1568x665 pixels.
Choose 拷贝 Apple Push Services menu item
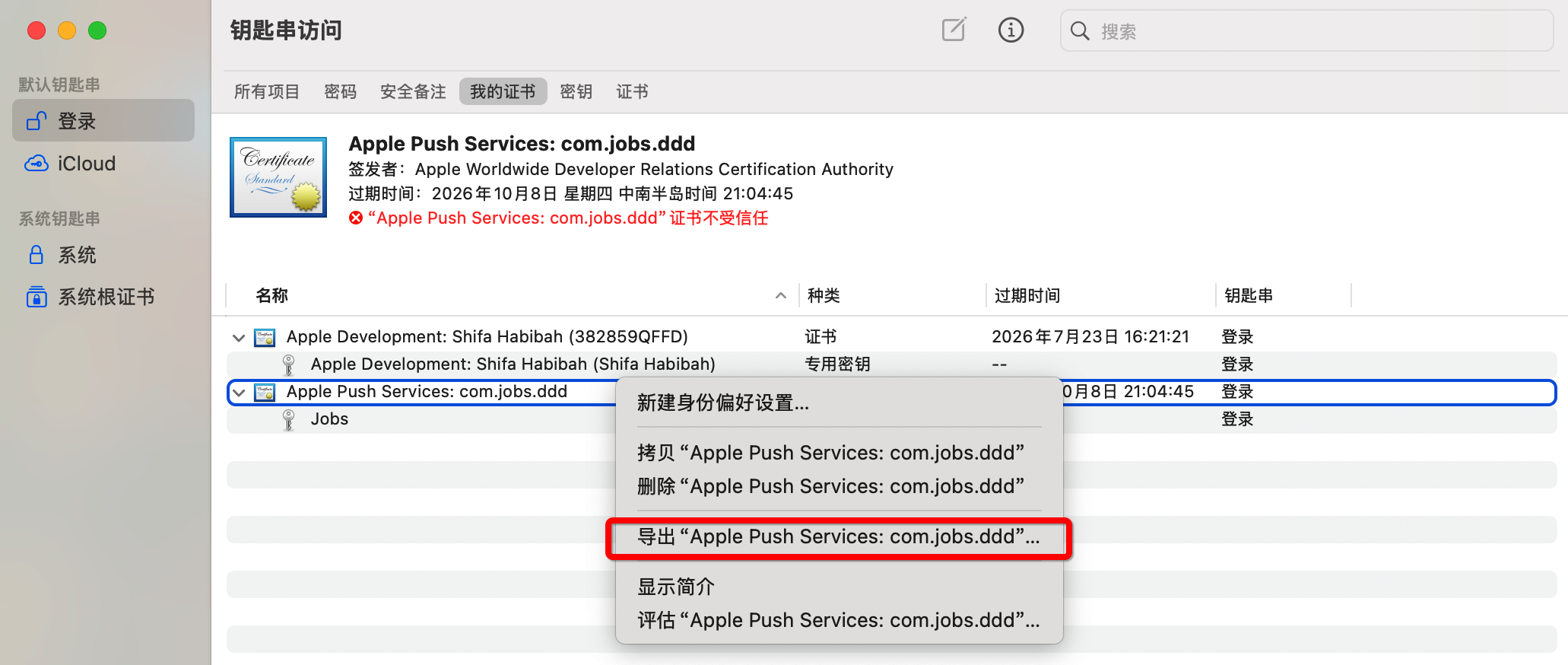click(x=839, y=453)
